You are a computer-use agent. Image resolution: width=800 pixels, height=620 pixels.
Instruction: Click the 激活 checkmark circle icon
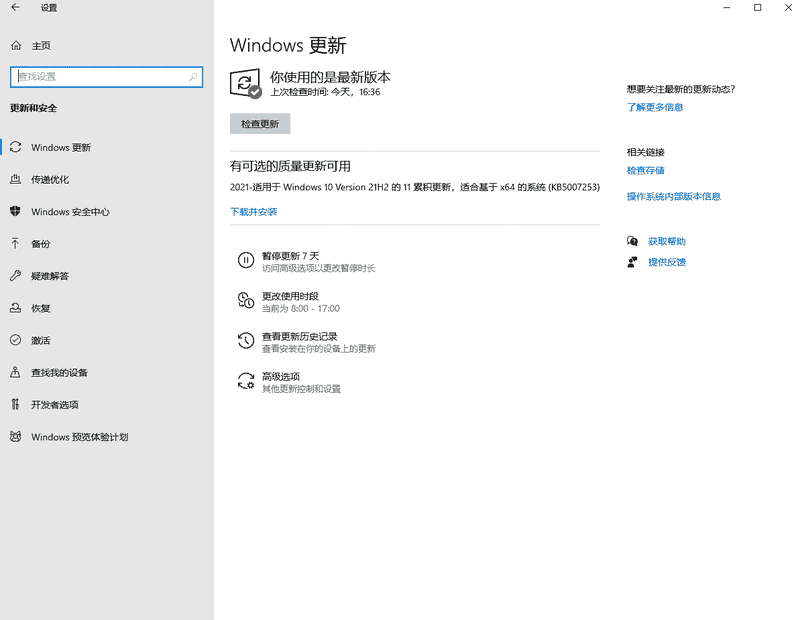(x=16, y=340)
